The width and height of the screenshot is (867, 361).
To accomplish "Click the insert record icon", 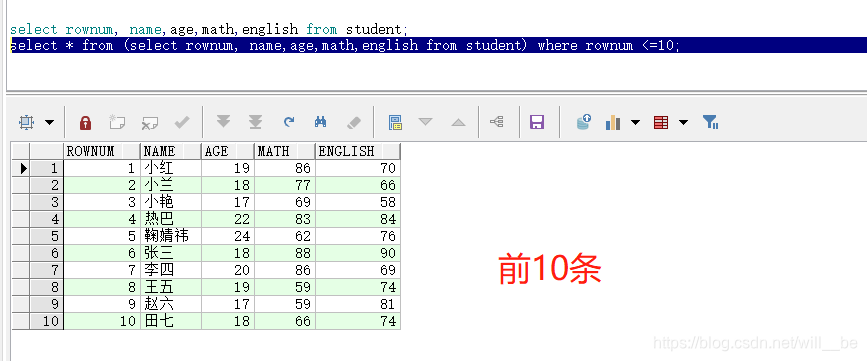I will tap(117, 122).
